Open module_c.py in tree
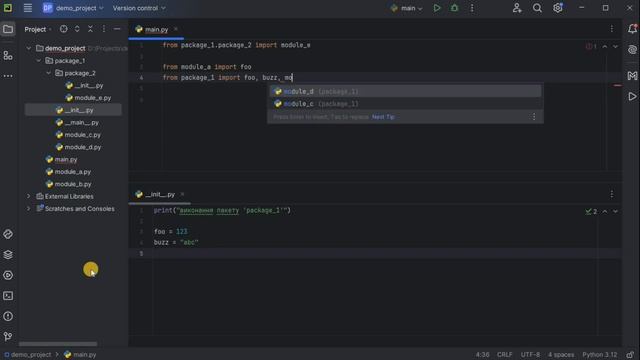The width and height of the screenshot is (640, 360). point(82,135)
